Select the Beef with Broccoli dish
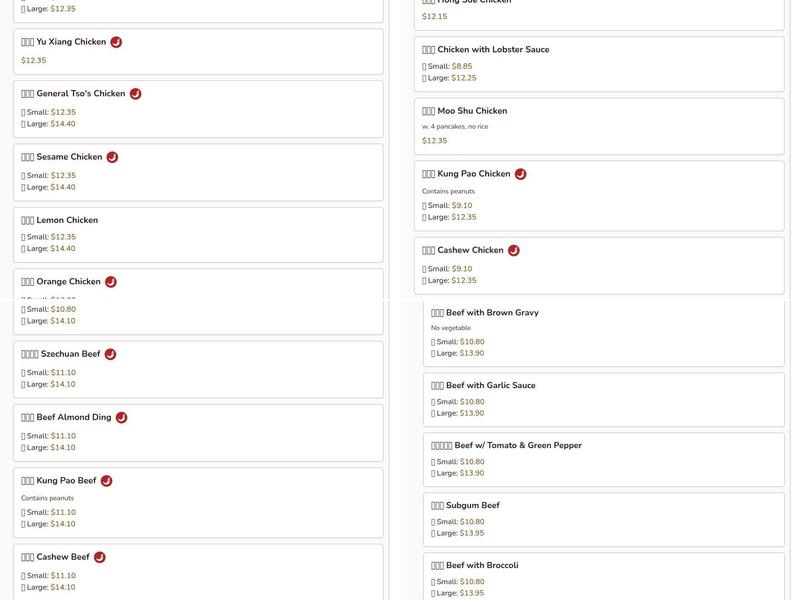800x600 pixels. 604,577
